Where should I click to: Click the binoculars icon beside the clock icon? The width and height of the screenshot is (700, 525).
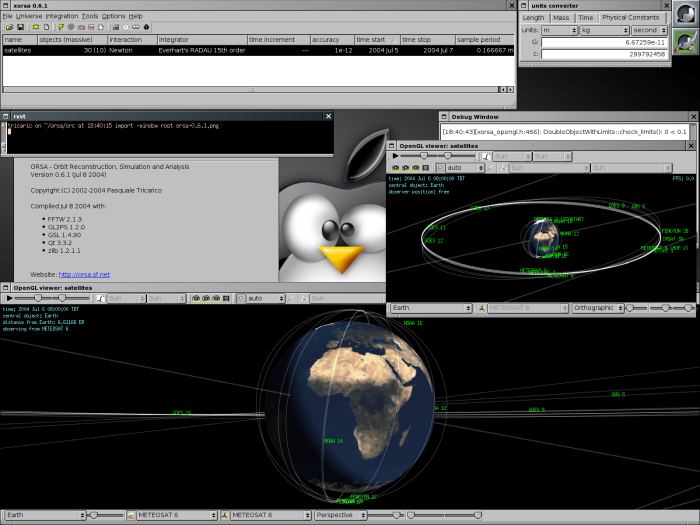click(136, 27)
